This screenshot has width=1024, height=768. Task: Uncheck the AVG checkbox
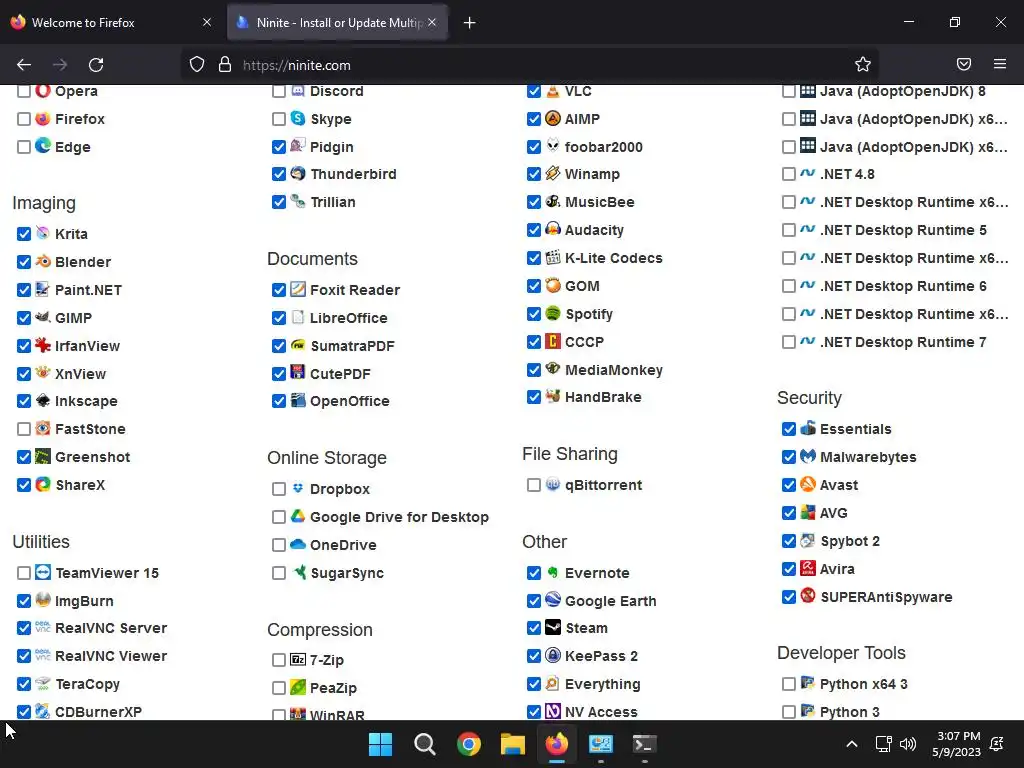tap(789, 513)
